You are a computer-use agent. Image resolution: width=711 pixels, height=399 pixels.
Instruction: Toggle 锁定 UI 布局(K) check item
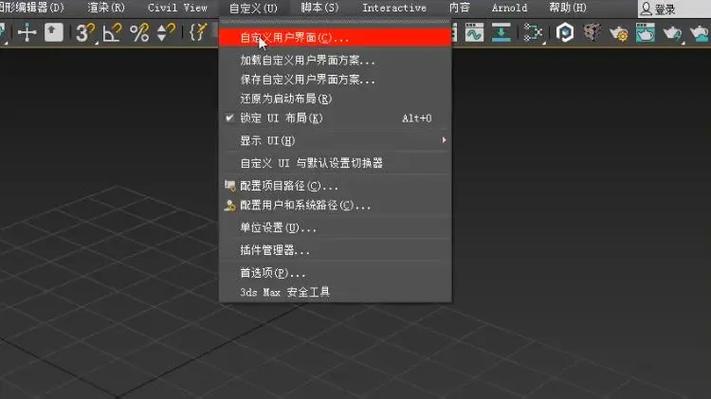pos(335,118)
